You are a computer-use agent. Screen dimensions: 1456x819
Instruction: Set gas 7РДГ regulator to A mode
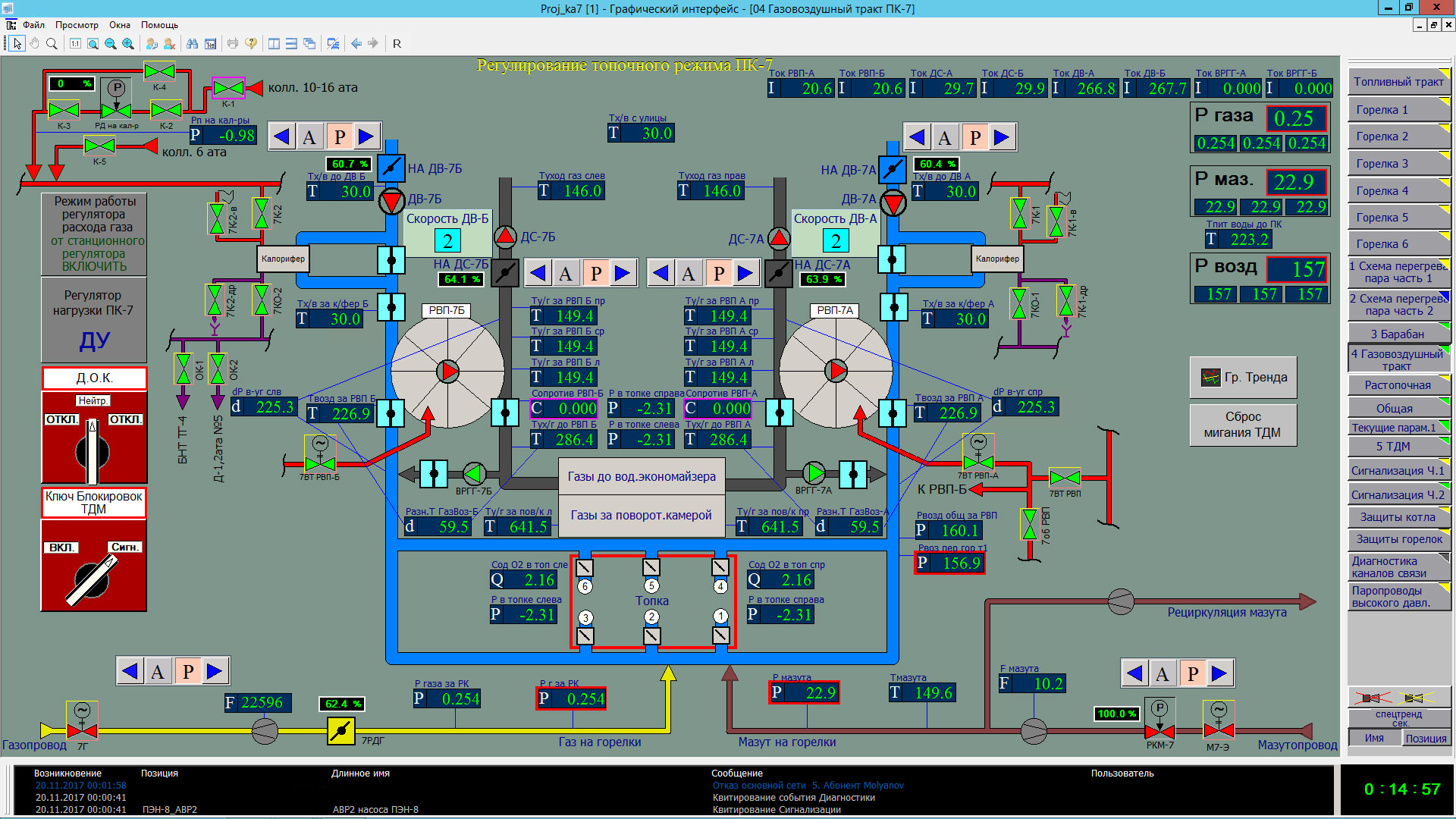click(x=157, y=671)
